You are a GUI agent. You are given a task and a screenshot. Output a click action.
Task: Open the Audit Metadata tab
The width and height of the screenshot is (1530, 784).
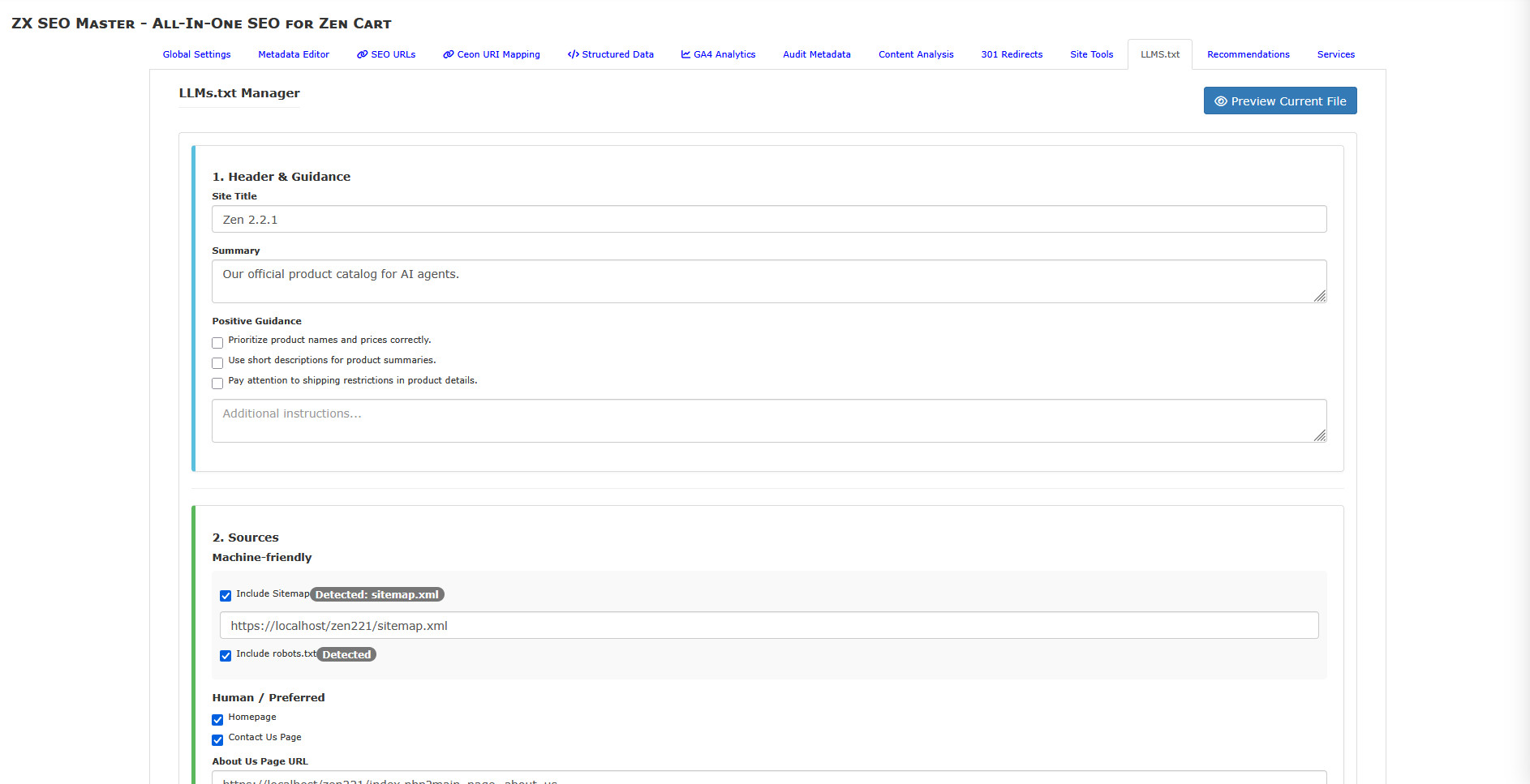pos(816,54)
